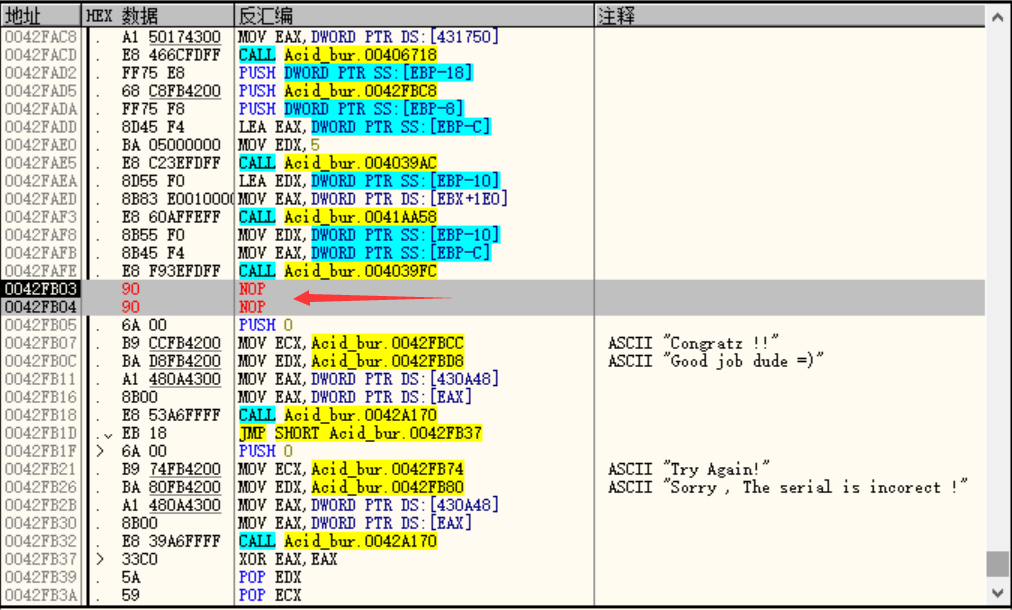This screenshot has width=1012, height=610.
Task: Click the HEX 数据 column header
Action: (158, 15)
